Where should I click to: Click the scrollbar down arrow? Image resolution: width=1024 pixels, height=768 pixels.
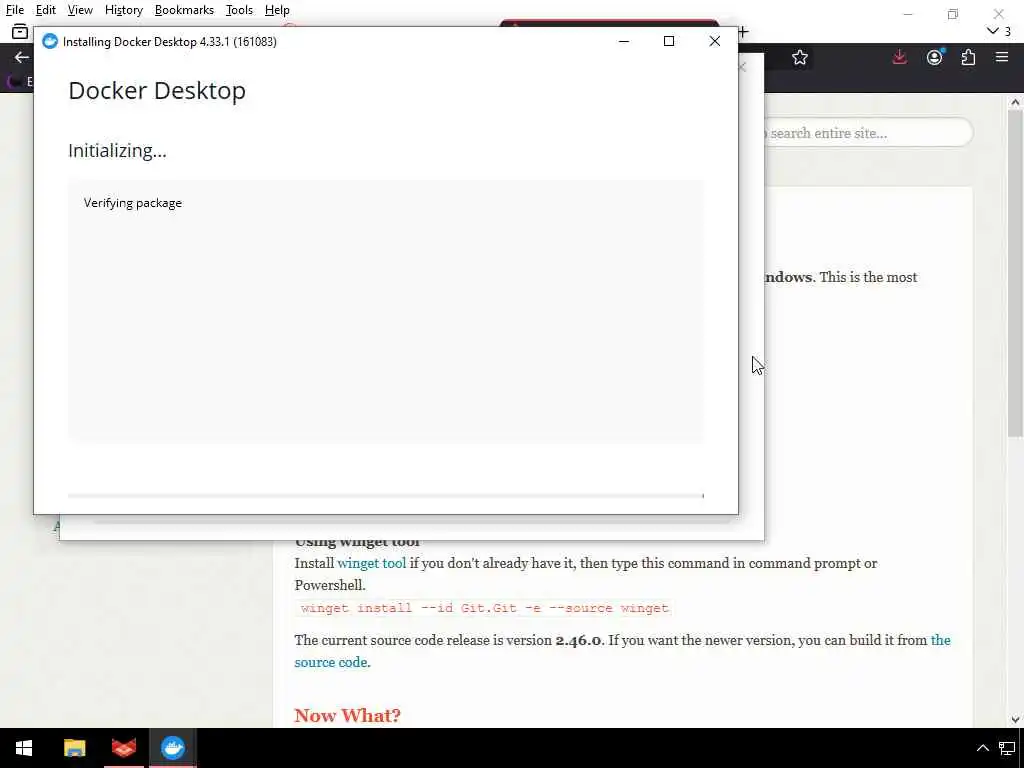pos(1015,720)
